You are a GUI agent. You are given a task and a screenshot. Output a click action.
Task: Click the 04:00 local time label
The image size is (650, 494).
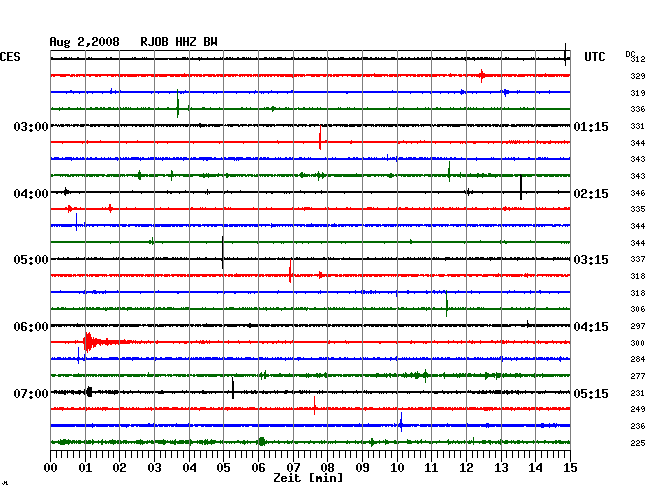[31, 194]
